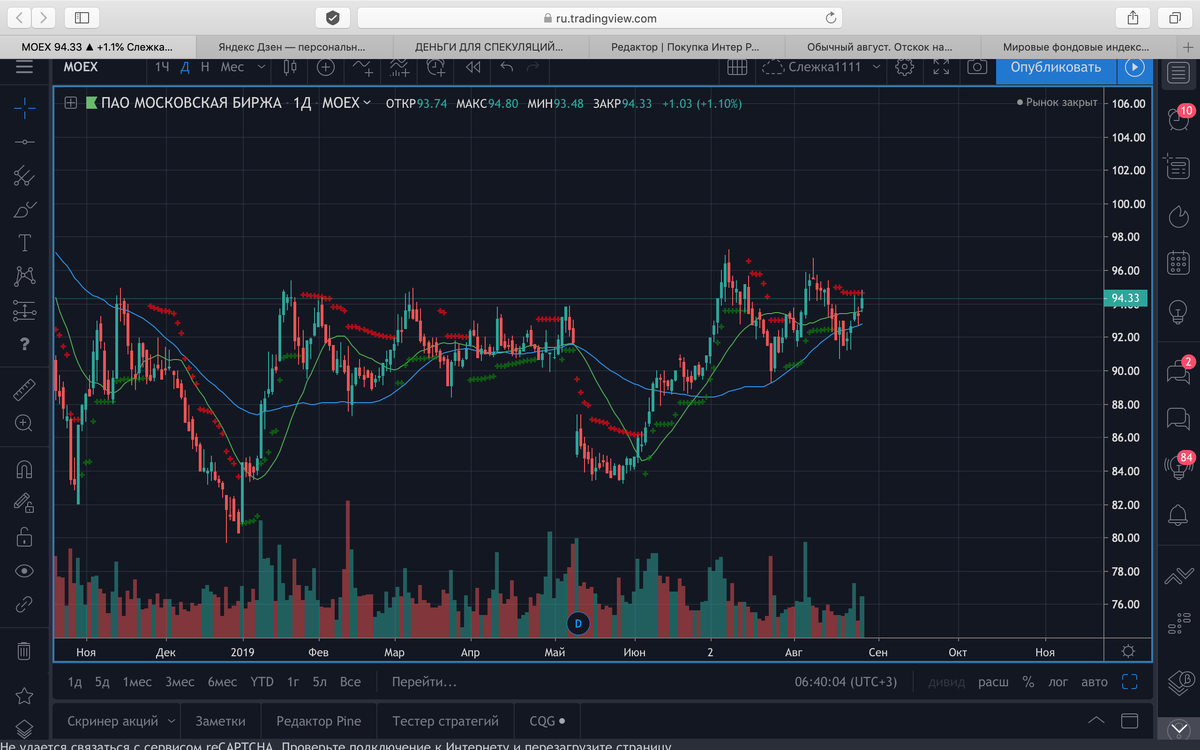Select the 6мес time range
Screen dimensions: 1200x750
tap(222, 682)
